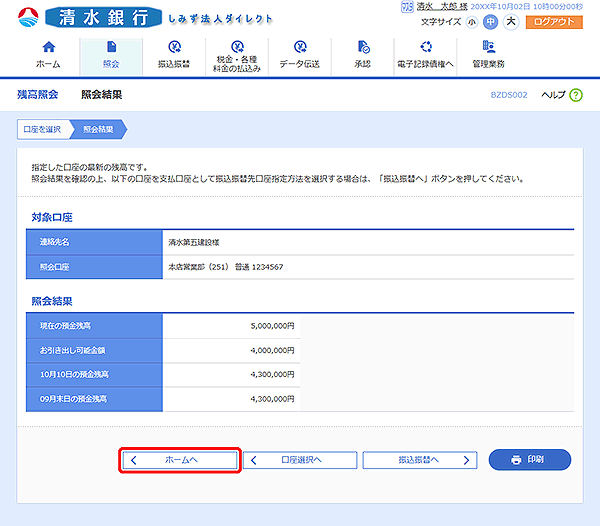
Task: Open the 照会 inquiry document icon
Action: pyautogui.click(x=111, y=47)
